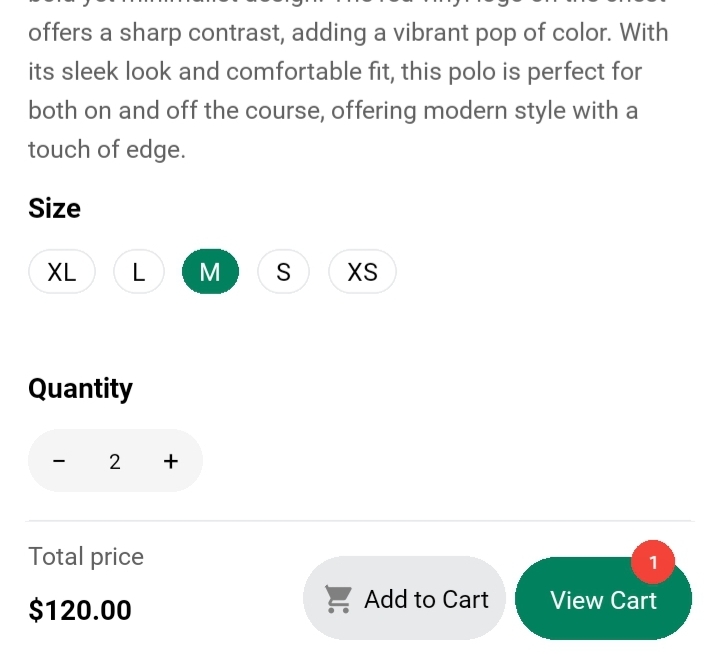This screenshot has width=720, height=672.
Task: Click the Quantity heading
Action: click(x=80, y=388)
